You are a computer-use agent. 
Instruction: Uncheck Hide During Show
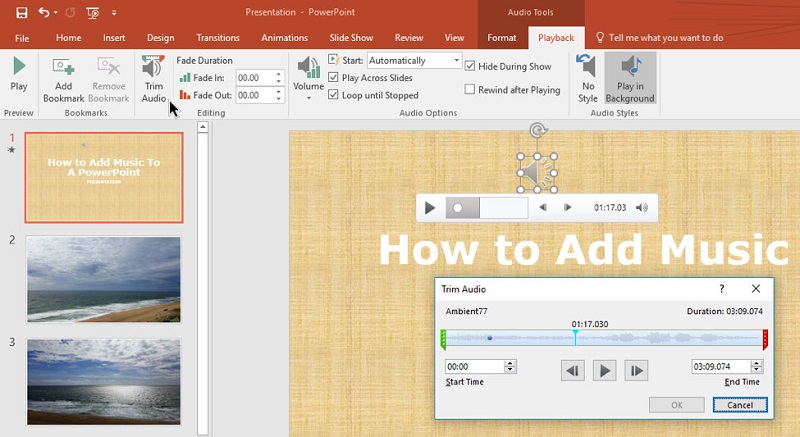click(x=470, y=66)
